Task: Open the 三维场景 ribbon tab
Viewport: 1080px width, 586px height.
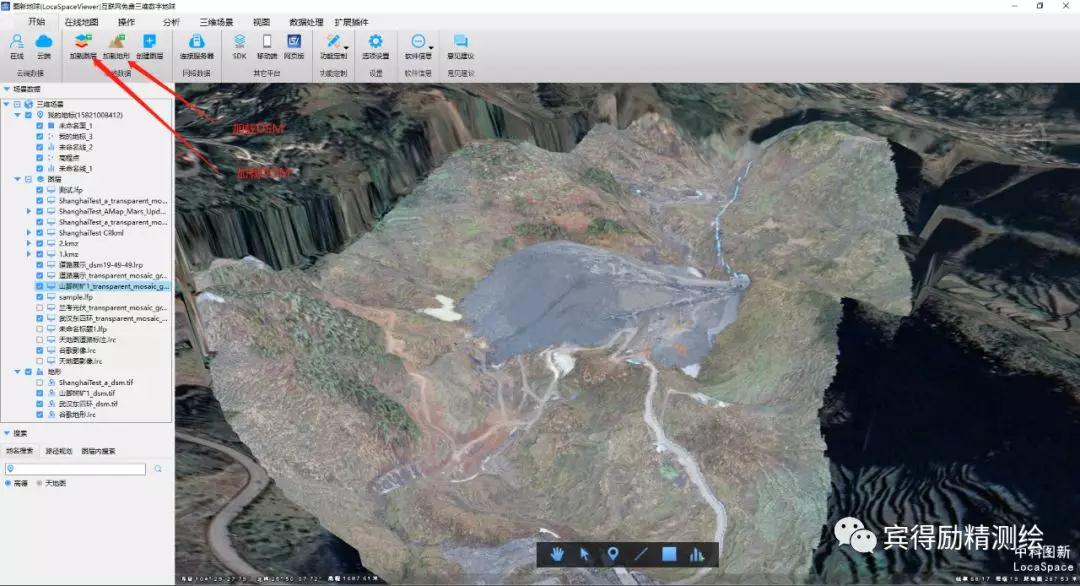Action: [216, 21]
